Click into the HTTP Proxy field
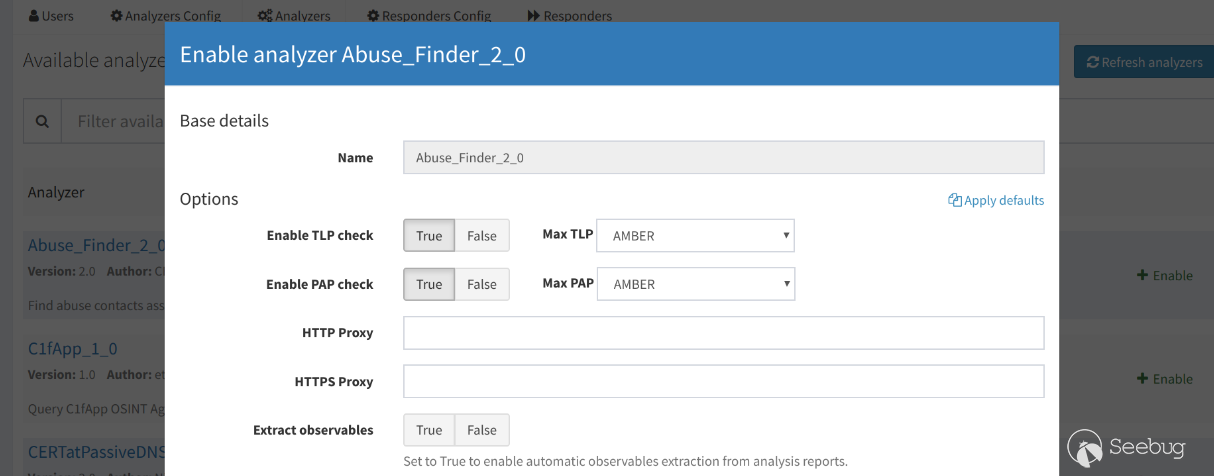The width and height of the screenshot is (1214, 476). 723,333
